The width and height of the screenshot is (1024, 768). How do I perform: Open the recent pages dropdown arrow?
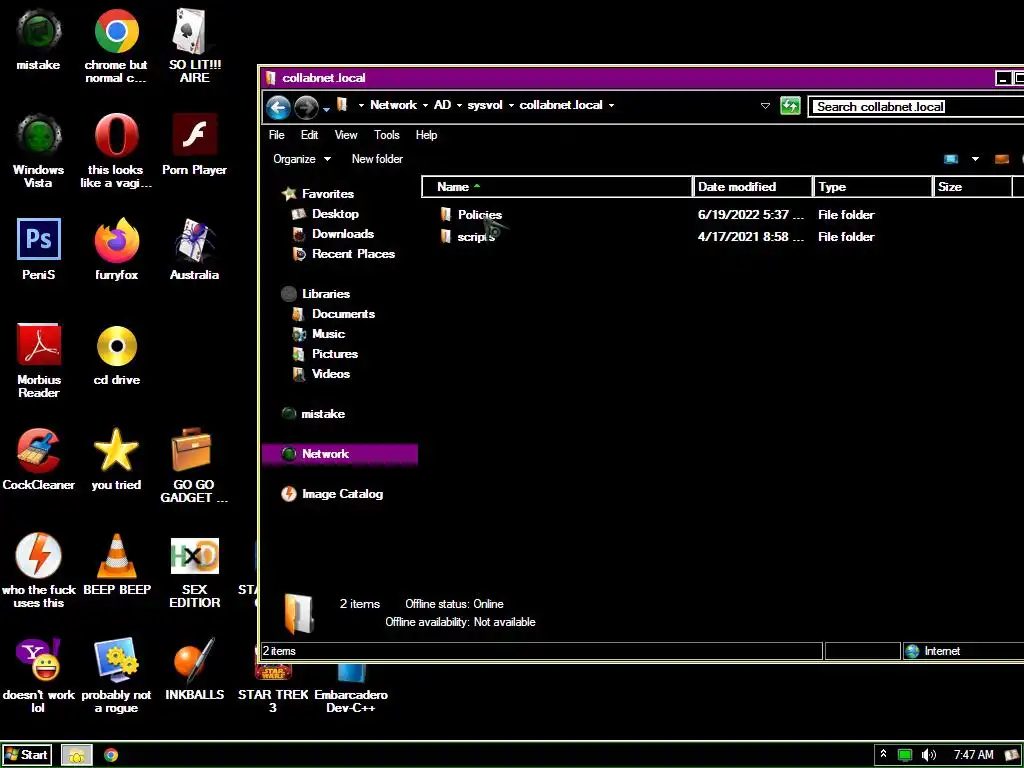[327, 110]
